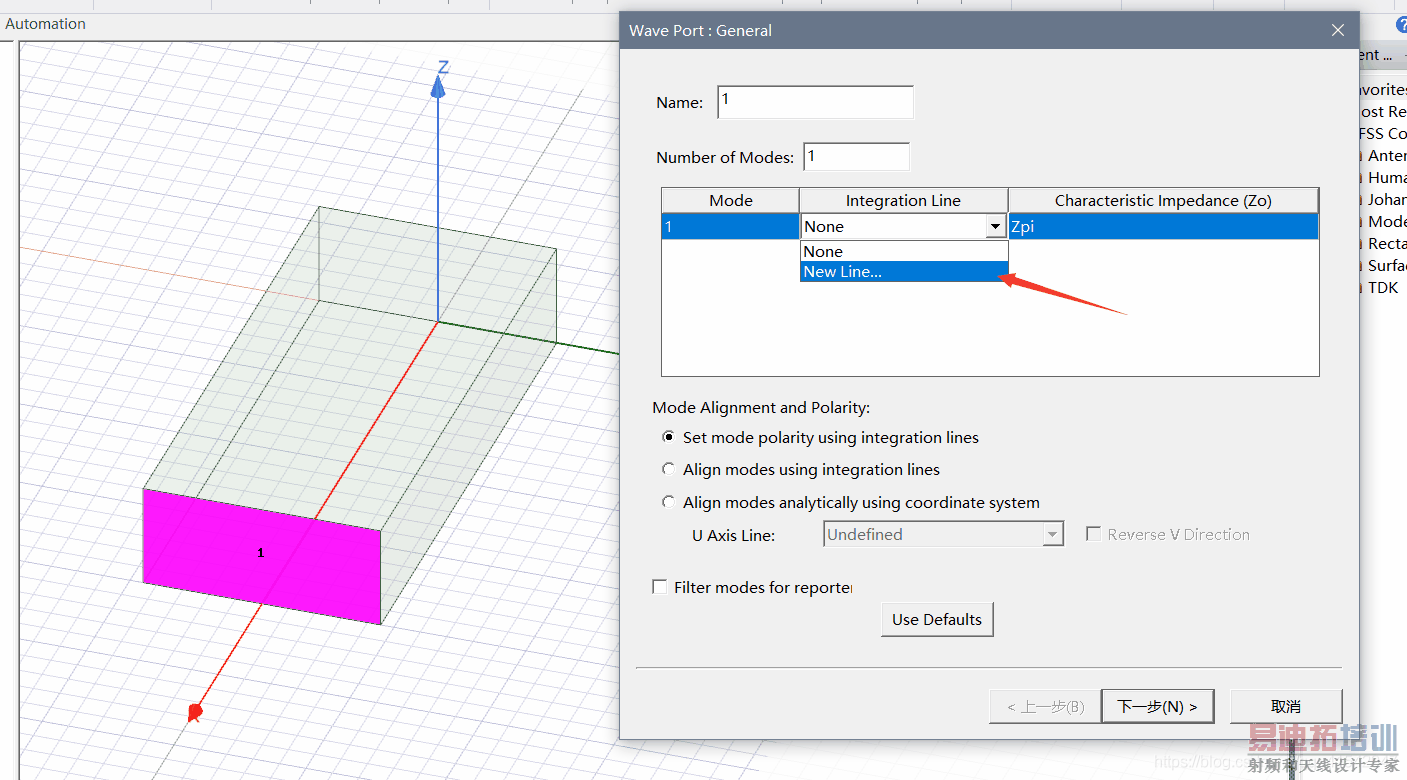Image resolution: width=1407 pixels, height=780 pixels.
Task: Focus the Number of Modes field
Action: pos(856,157)
